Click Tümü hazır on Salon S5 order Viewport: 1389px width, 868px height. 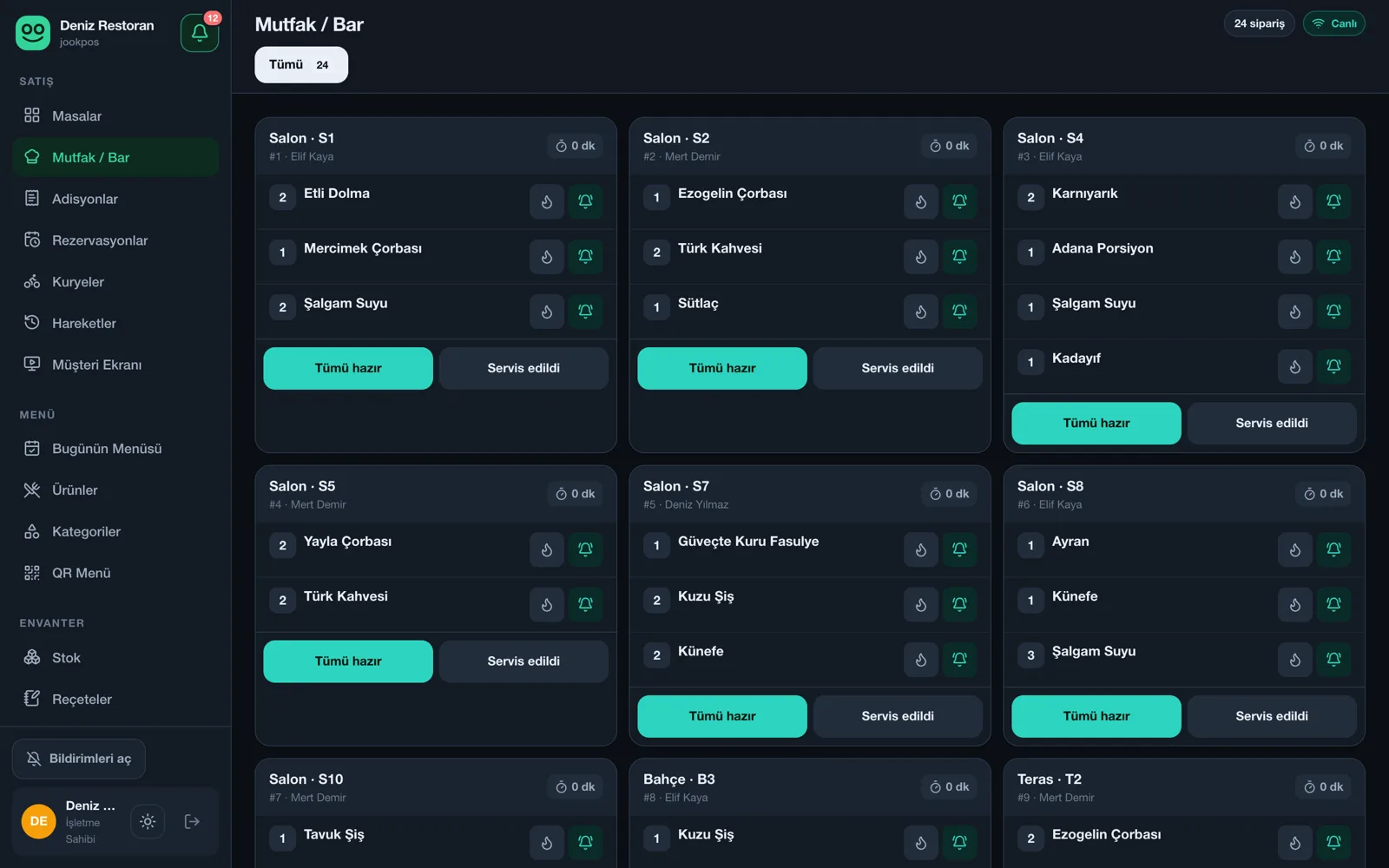(x=348, y=661)
